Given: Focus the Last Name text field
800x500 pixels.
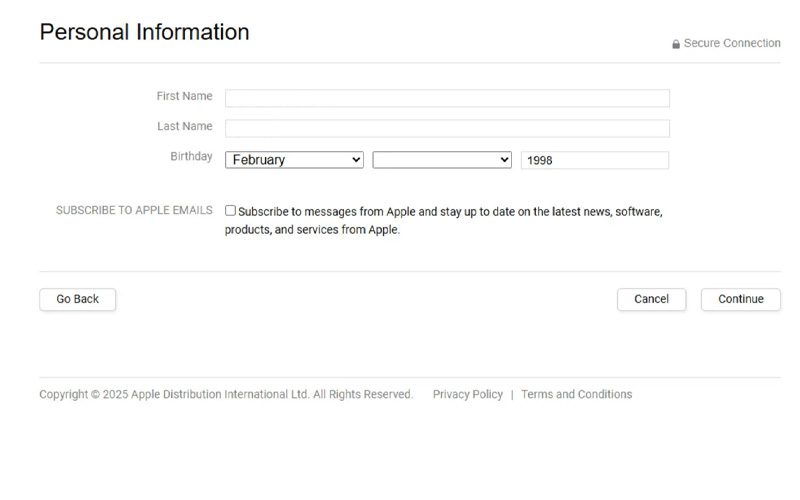Looking at the screenshot, I should (447, 129).
